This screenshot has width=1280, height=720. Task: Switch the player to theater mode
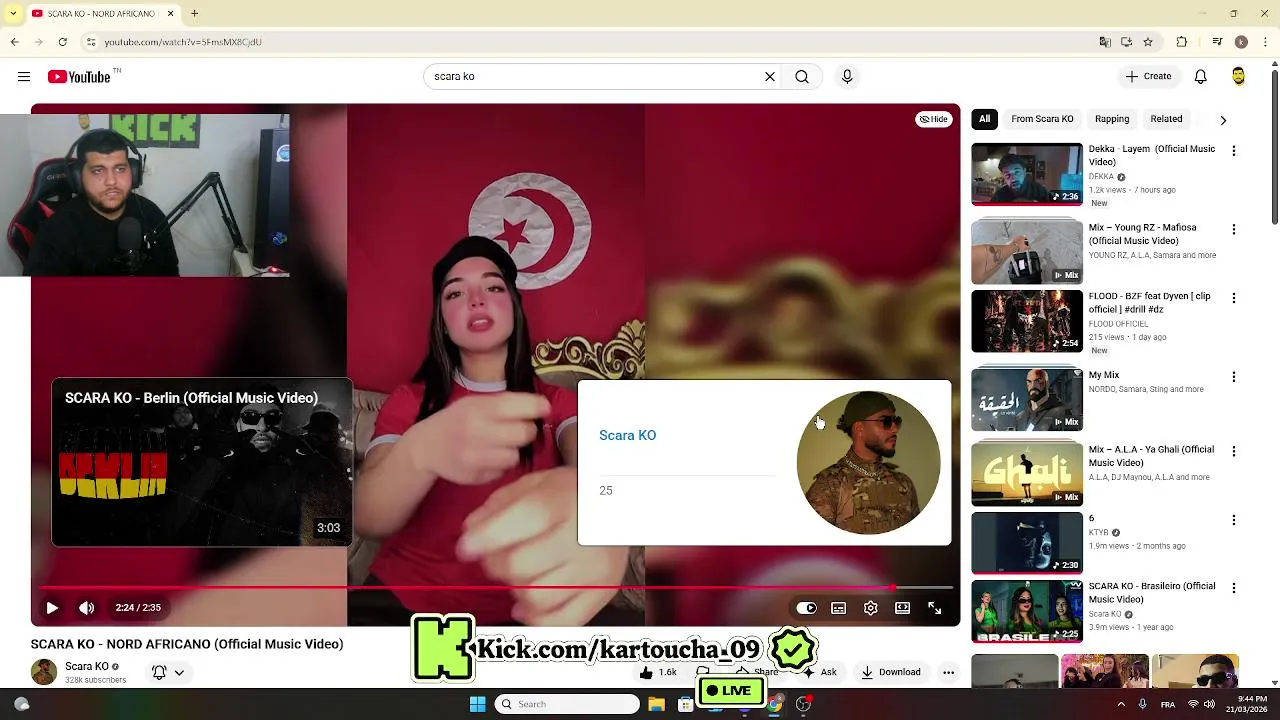click(903, 608)
